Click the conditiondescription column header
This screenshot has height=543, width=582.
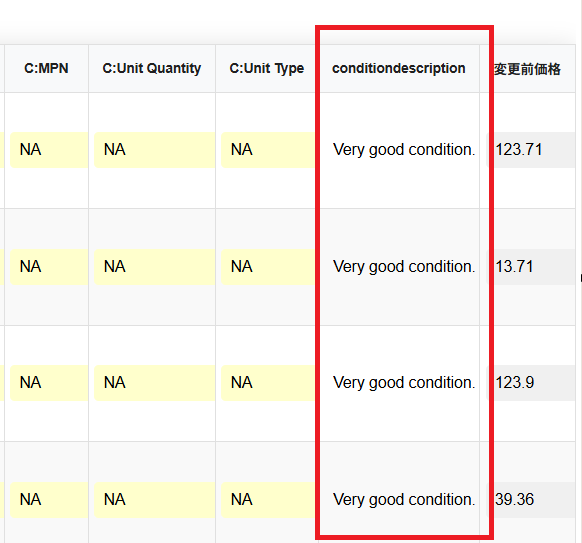coord(399,68)
